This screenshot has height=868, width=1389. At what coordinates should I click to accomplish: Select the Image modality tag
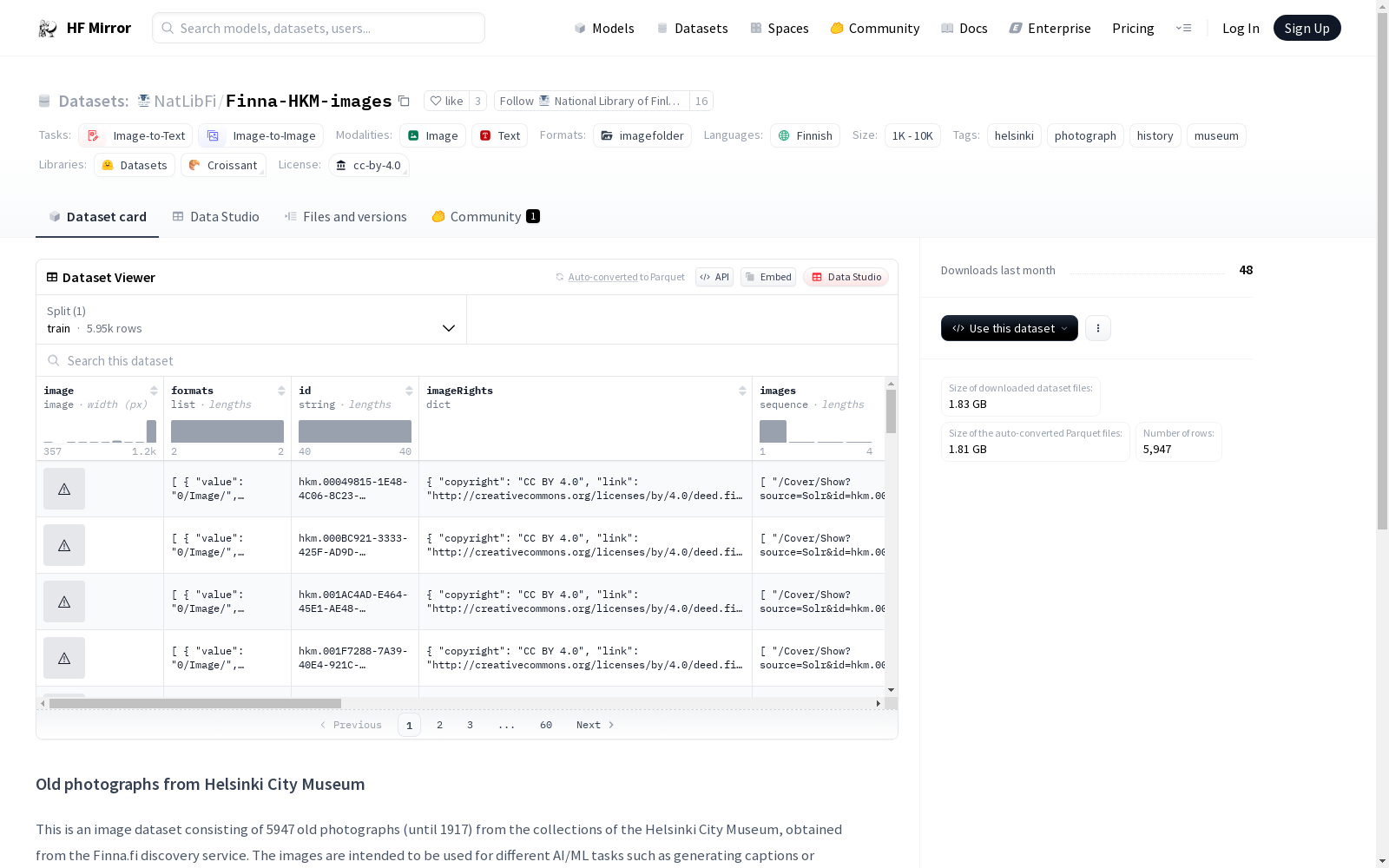click(433, 135)
